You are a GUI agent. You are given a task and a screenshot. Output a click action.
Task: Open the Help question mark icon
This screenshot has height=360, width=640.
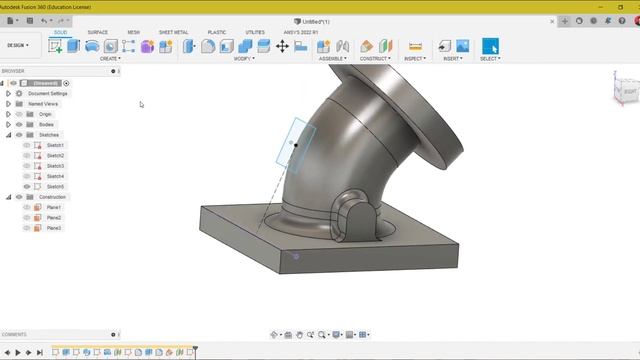pyautogui.click(x=622, y=21)
